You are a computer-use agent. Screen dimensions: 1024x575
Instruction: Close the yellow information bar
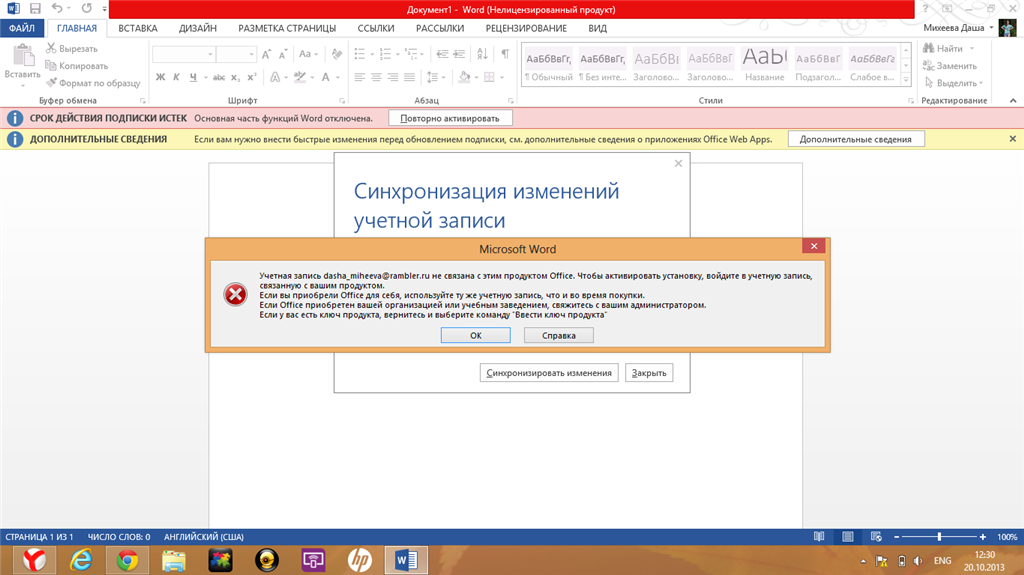coord(1012,139)
